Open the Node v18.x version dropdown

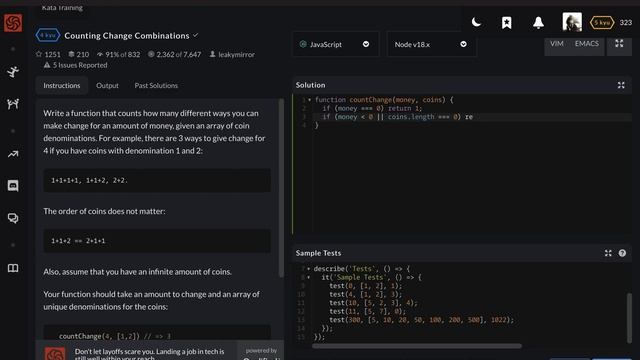click(x=431, y=44)
